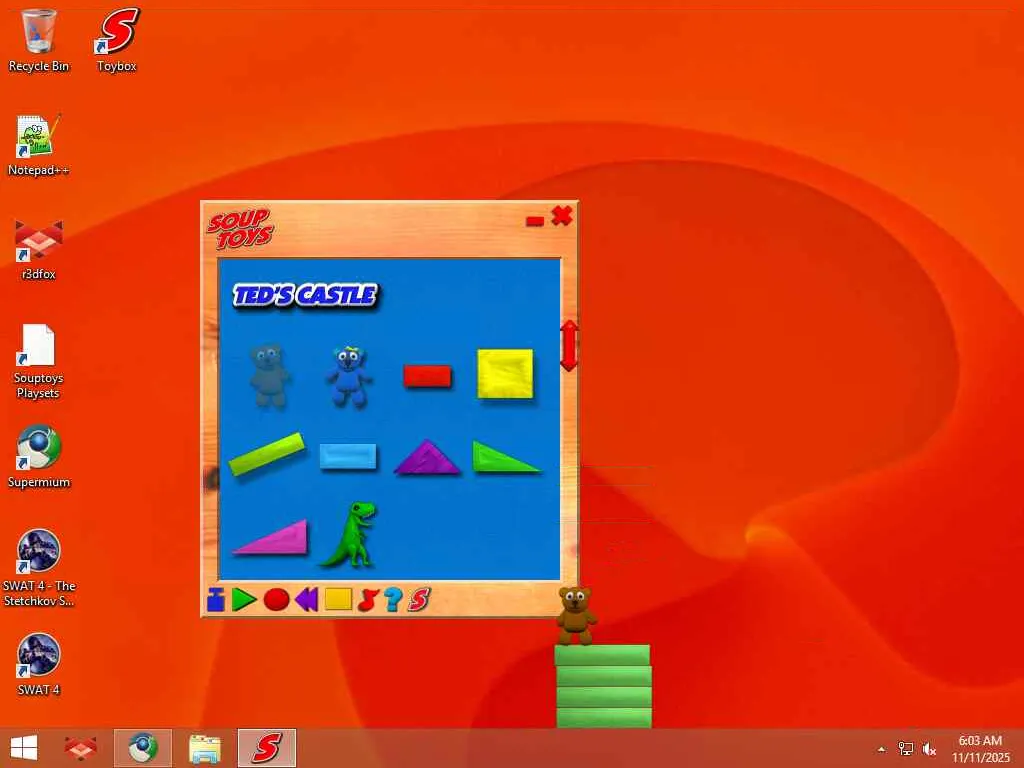Select the r3dfox desktop shortcut
Viewport: 1024px width, 768px height.
[x=39, y=250]
